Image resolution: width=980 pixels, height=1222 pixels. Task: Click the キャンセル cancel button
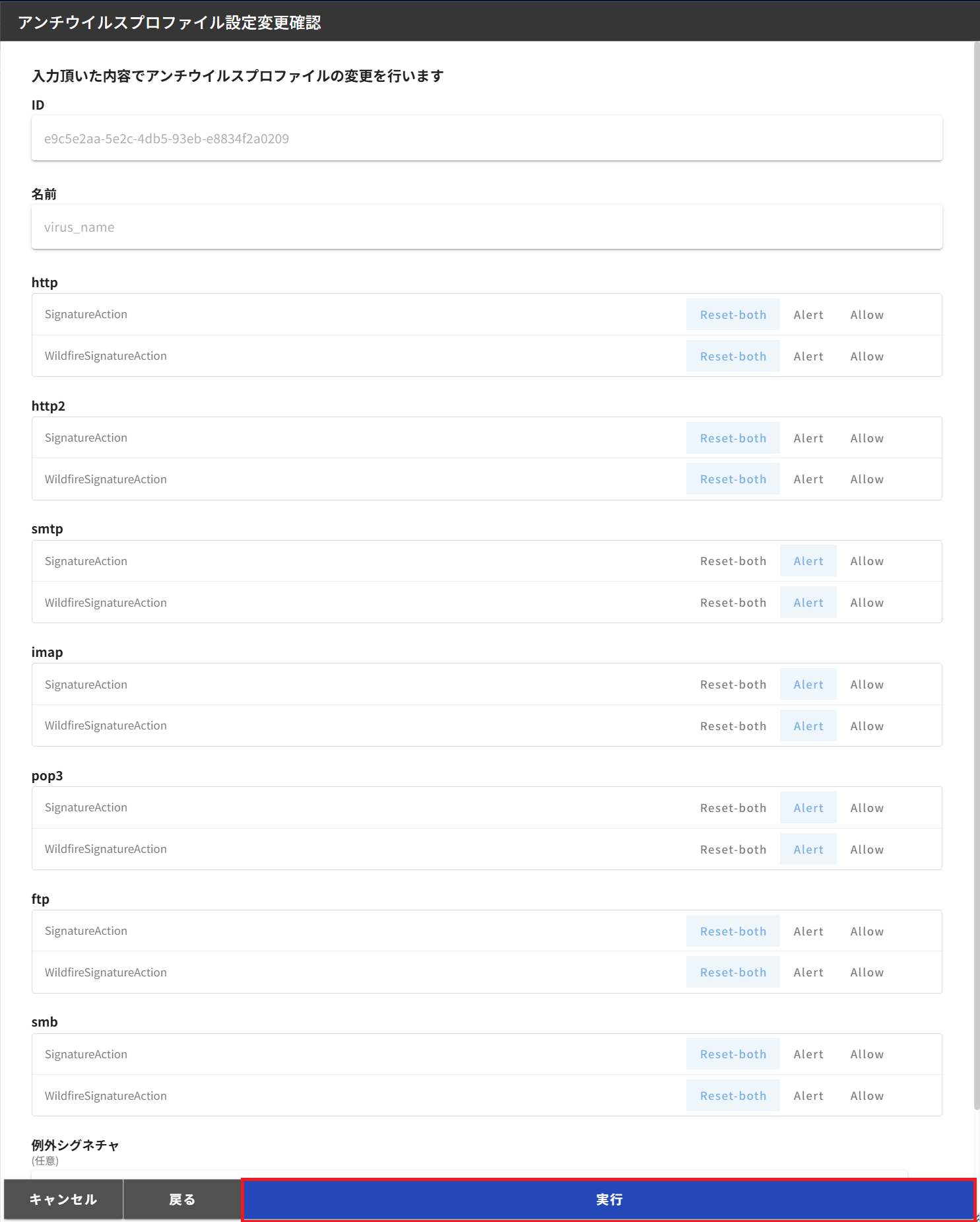click(63, 1200)
